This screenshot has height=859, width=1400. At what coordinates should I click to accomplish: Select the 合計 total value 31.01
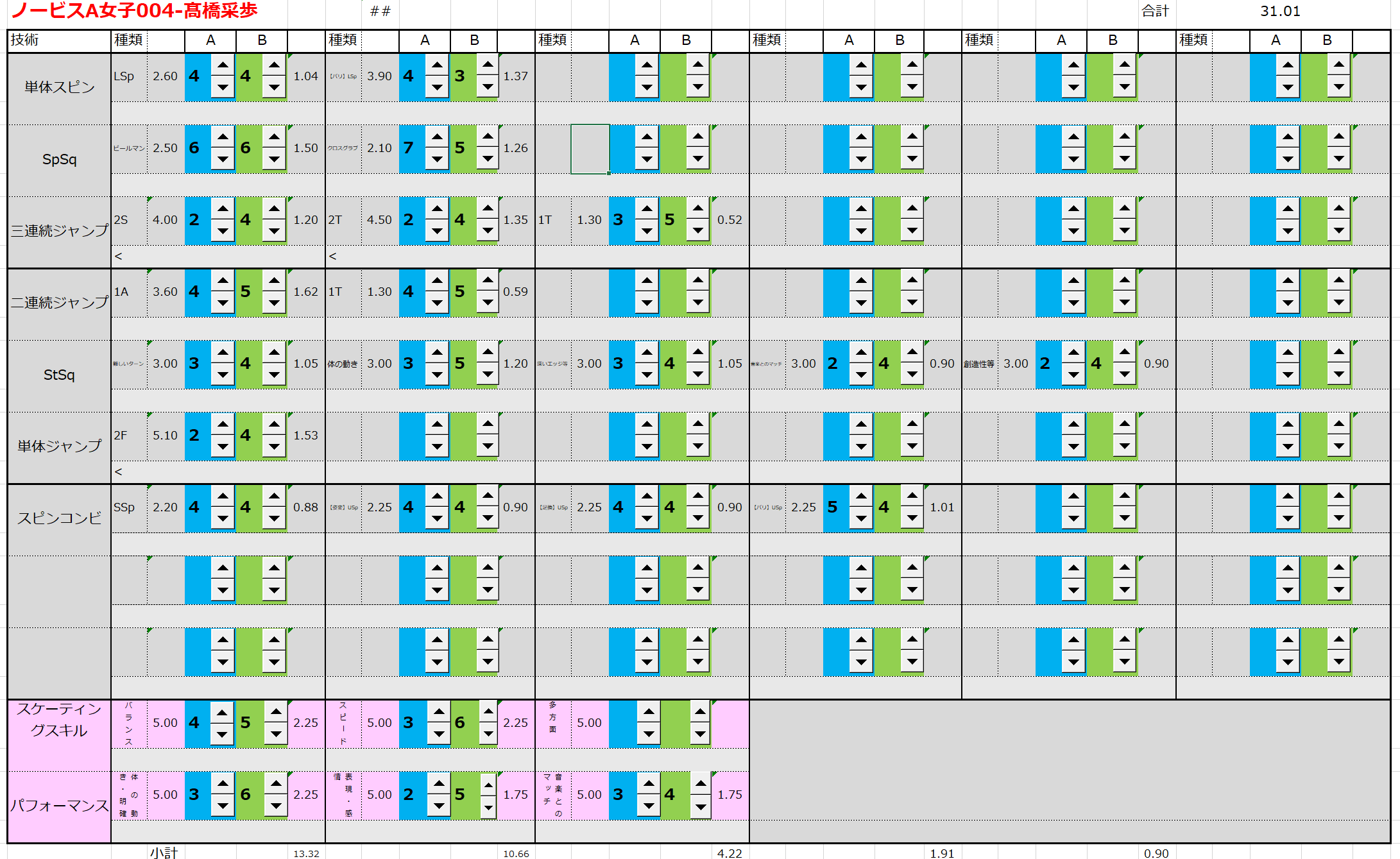[x=1279, y=12]
